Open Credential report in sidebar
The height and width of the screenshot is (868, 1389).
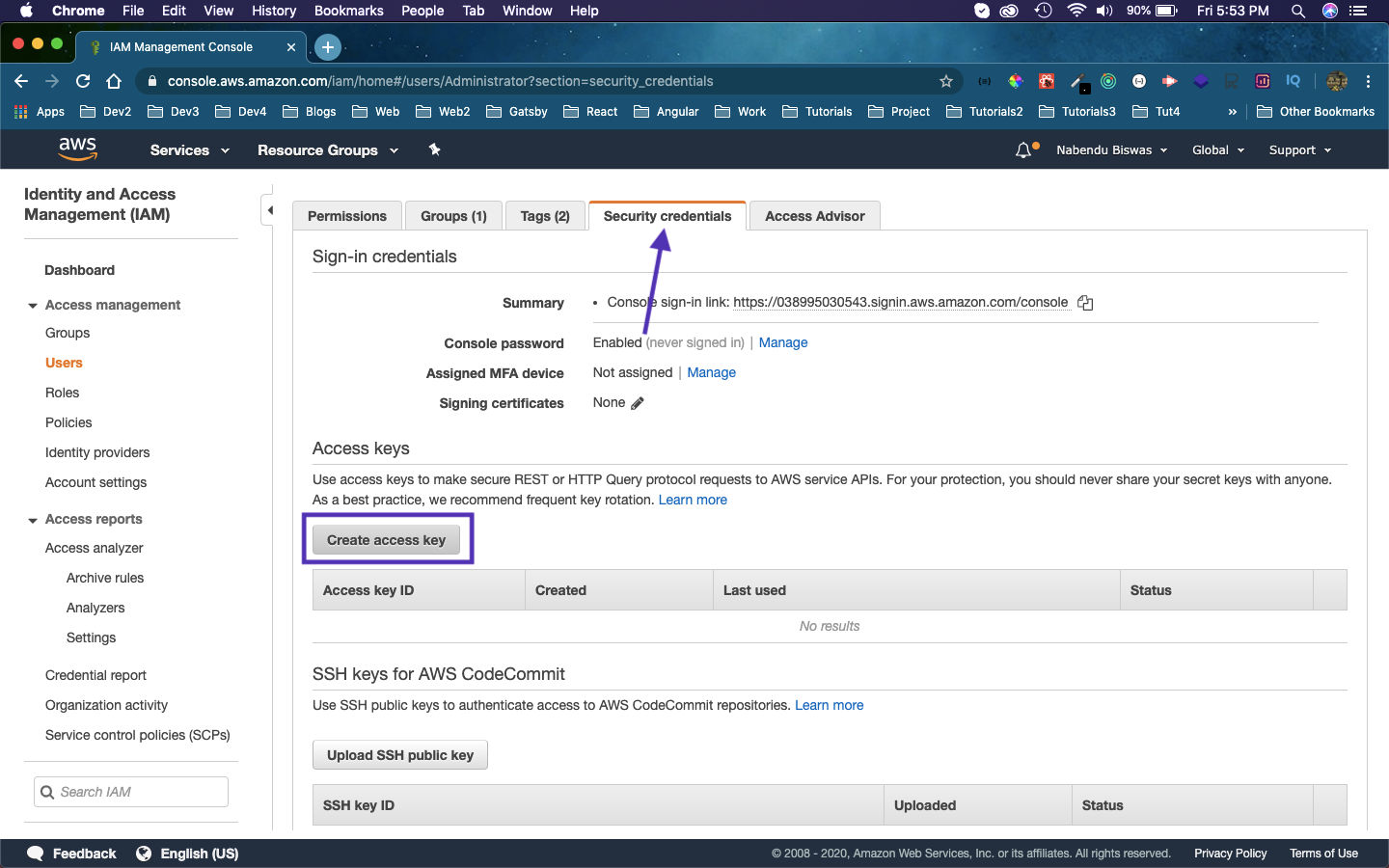[x=96, y=675]
